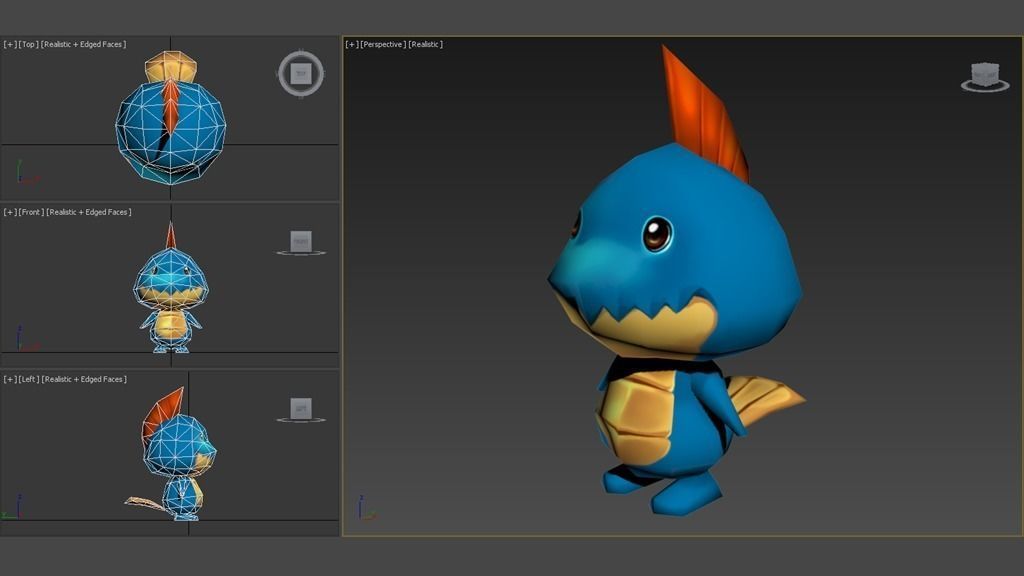Open the [Front] view label menu
Image resolution: width=1024 pixels, height=576 pixels.
tap(31, 212)
